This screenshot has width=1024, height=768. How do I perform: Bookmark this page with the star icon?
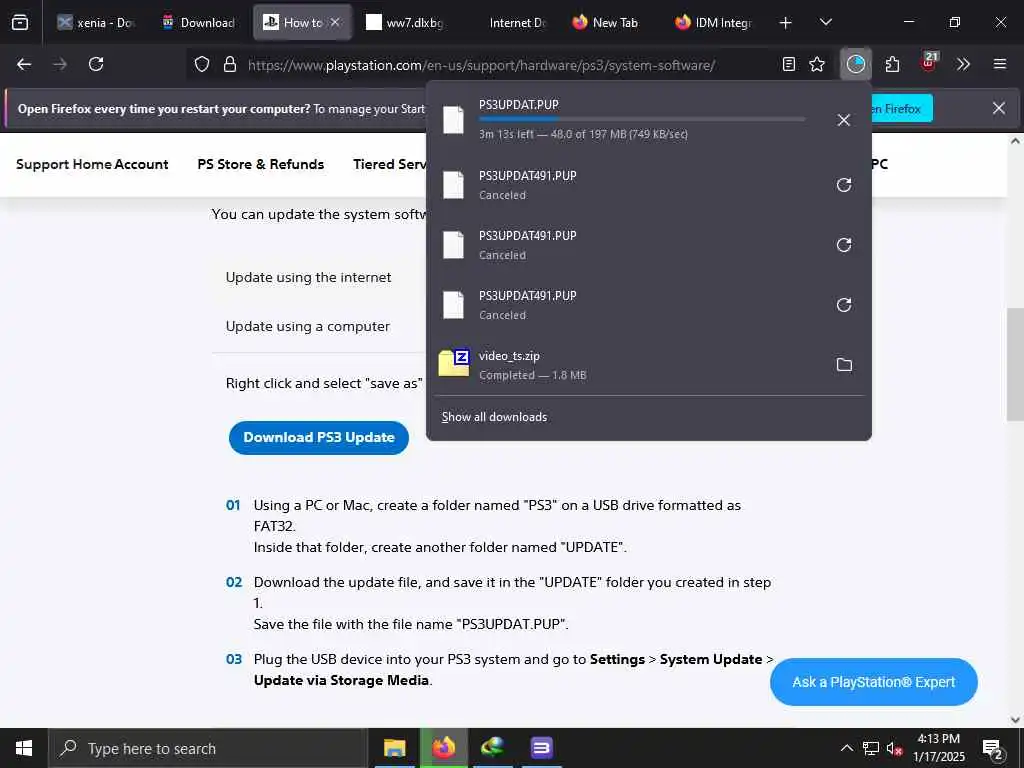point(817,64)
